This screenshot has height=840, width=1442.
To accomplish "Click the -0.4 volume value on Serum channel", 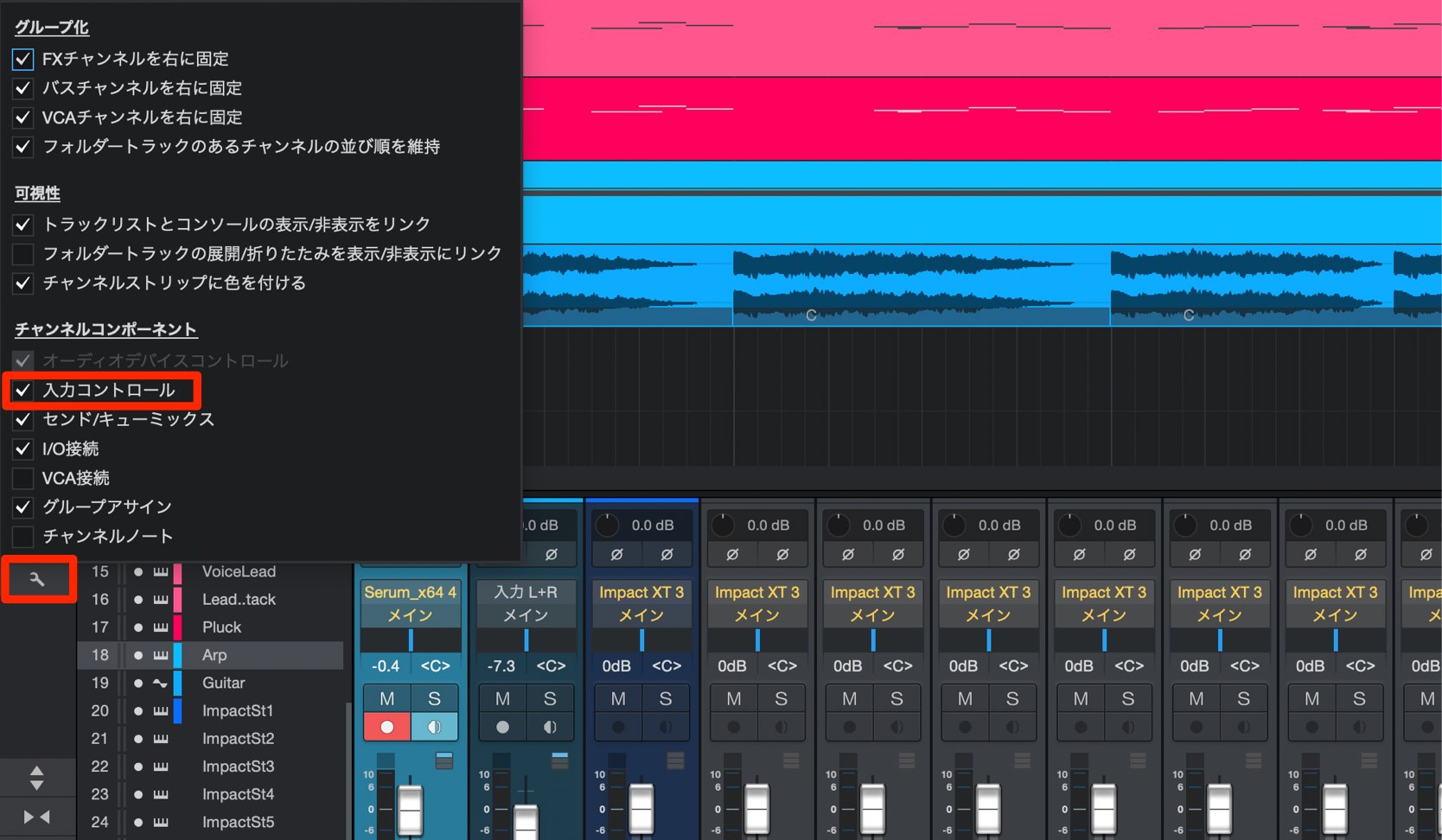I will (386, 666).
